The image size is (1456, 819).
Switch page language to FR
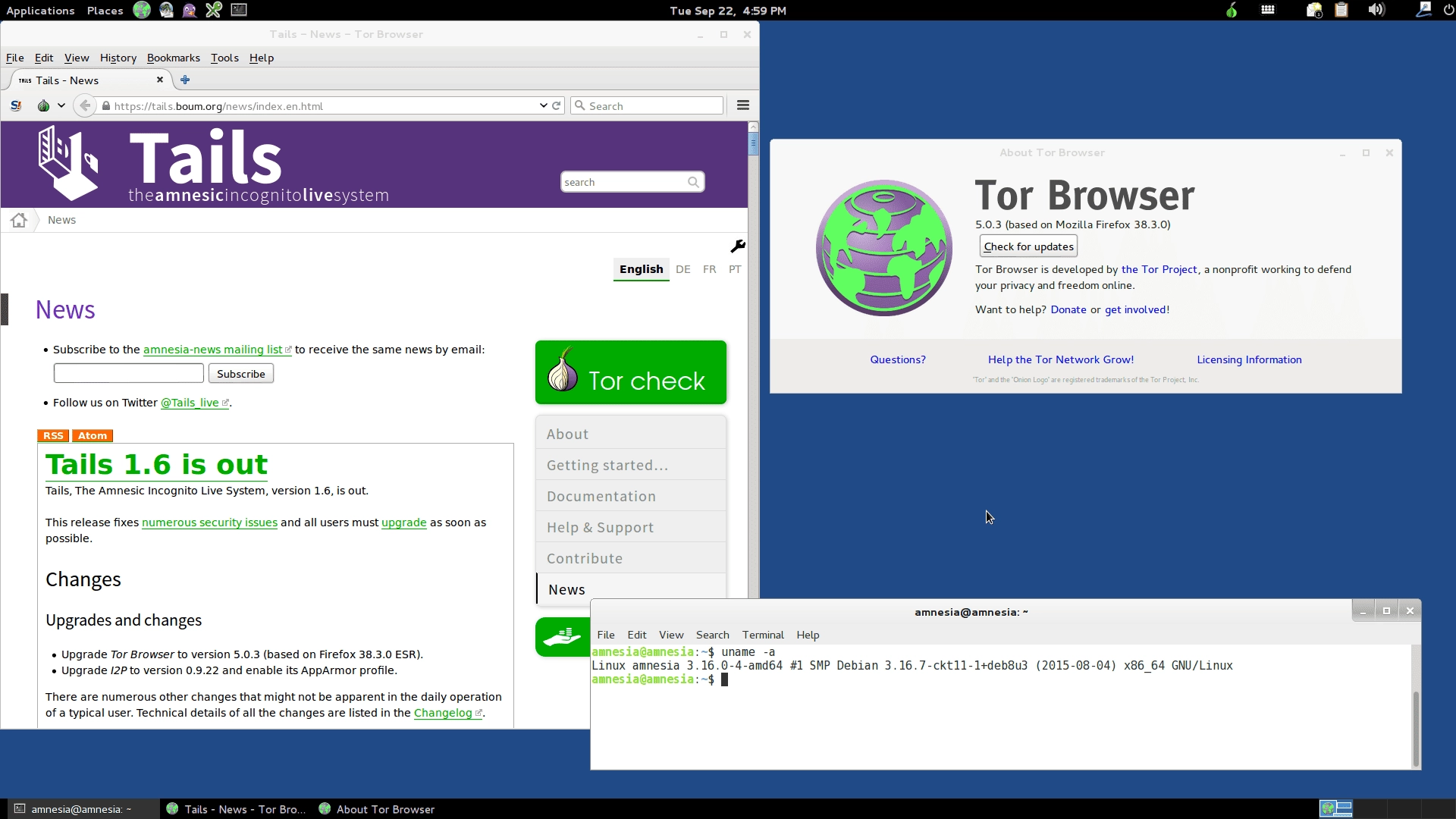click(709, 269)
